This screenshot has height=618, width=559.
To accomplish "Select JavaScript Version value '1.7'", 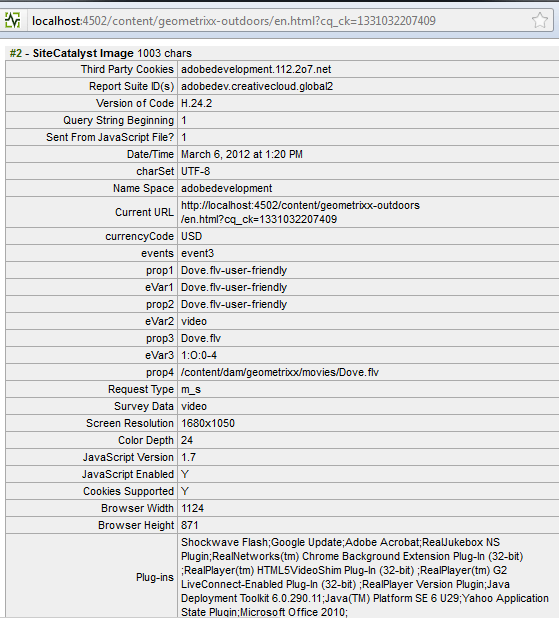I will click(x=188, y=457).
